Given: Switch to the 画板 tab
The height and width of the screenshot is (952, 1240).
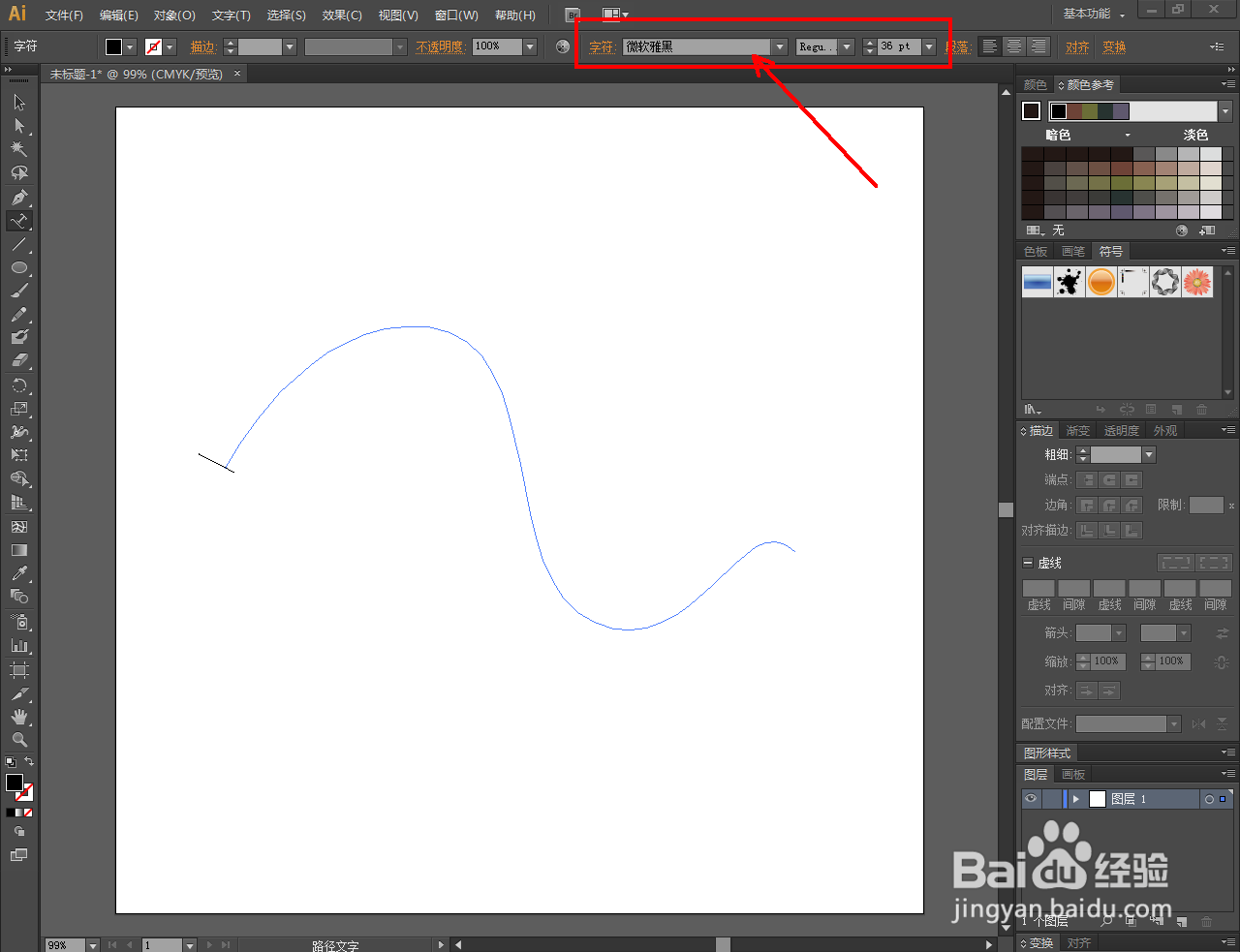Looking at the screenshot, I should click(x=1073, y=775).
